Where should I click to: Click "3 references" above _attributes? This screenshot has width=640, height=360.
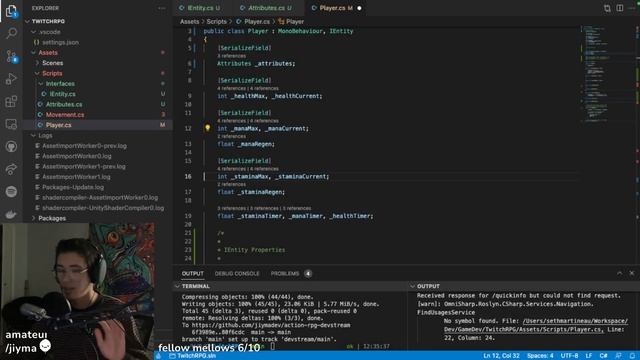coord(231,56)
